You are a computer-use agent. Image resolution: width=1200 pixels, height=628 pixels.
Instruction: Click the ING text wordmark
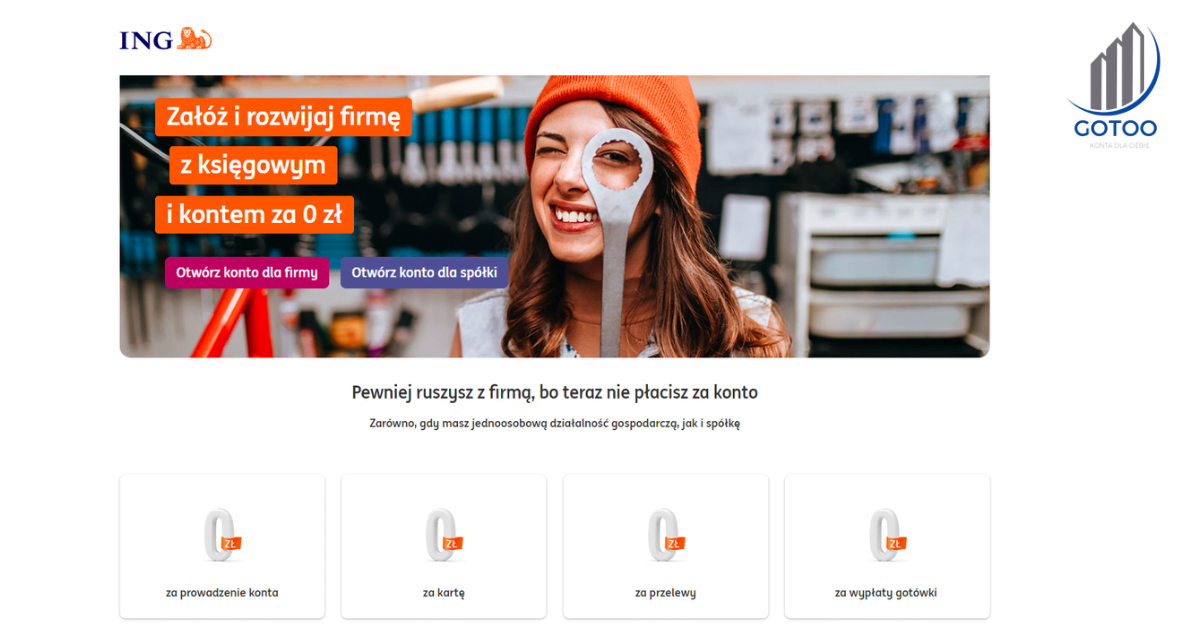tap(146, 40)
